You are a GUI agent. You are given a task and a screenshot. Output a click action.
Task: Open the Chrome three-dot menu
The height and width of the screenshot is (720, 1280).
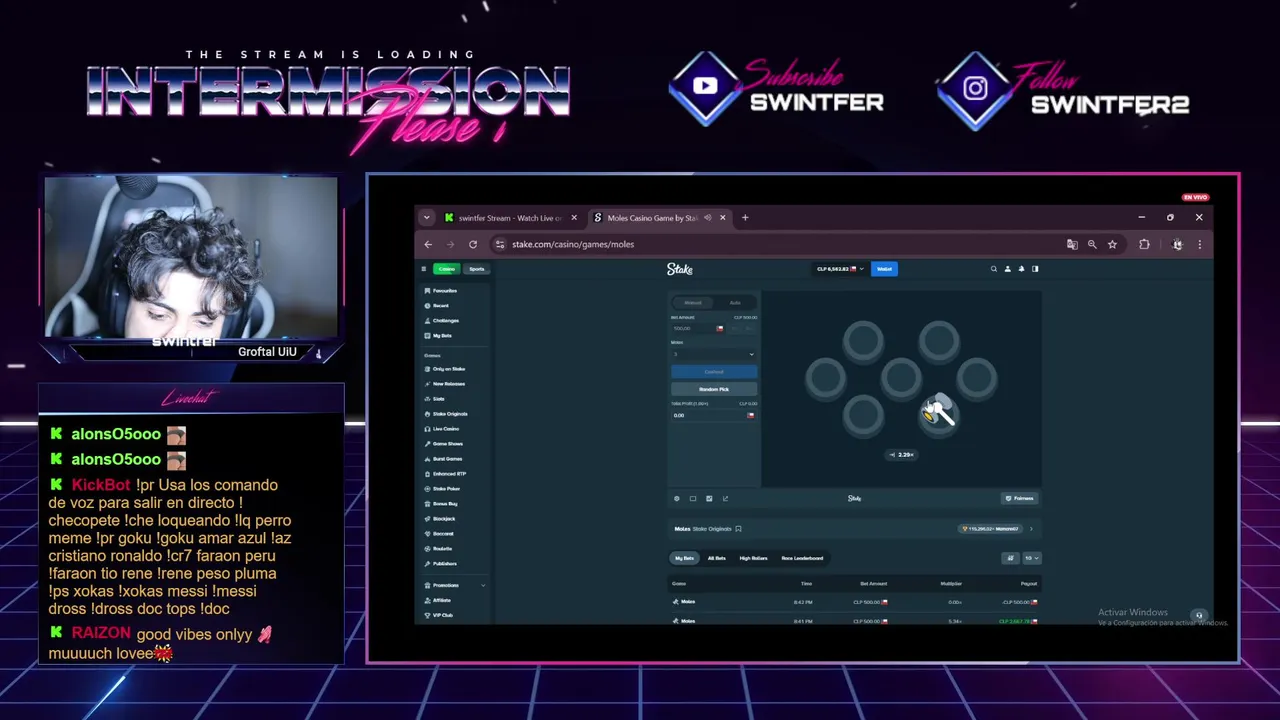pyautogui.click(x=1199, y=244)
